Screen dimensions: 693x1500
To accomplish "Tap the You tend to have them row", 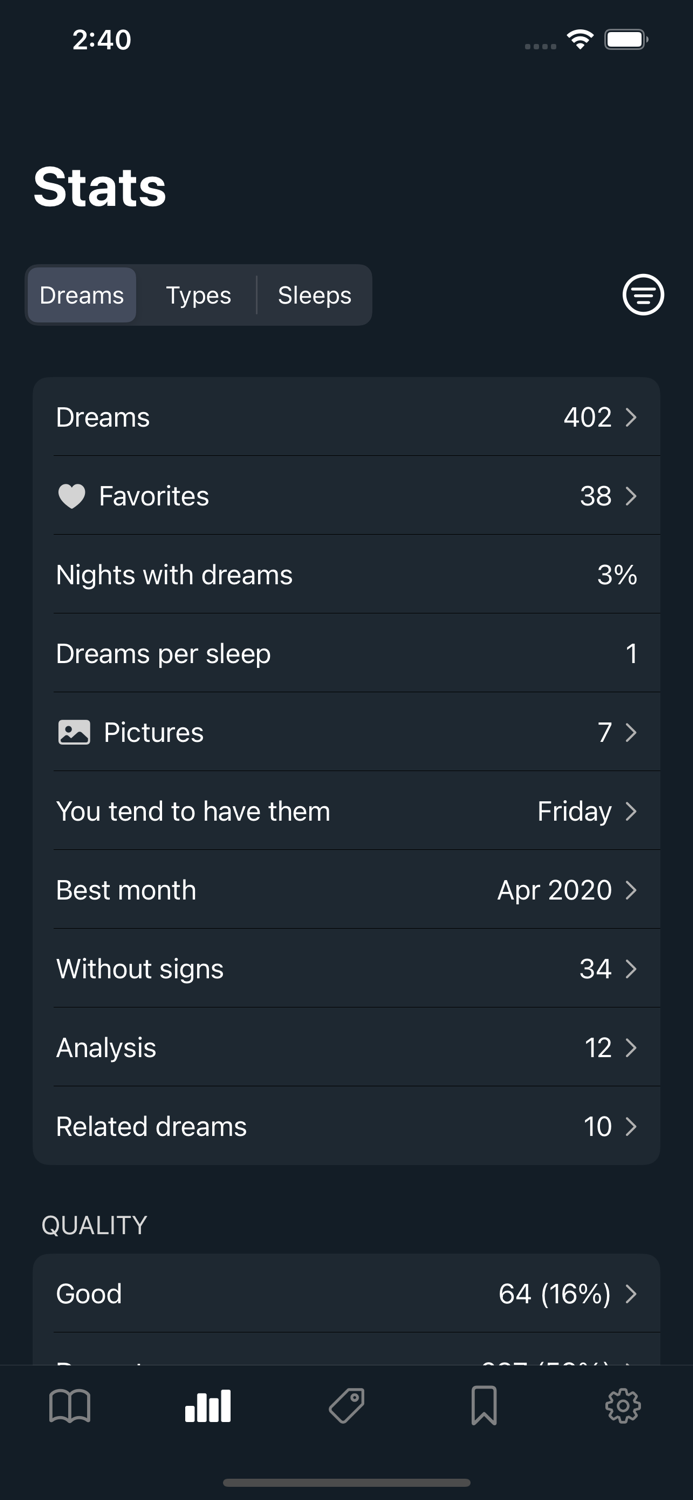I will pyautogui.click(x=346, y=811).
